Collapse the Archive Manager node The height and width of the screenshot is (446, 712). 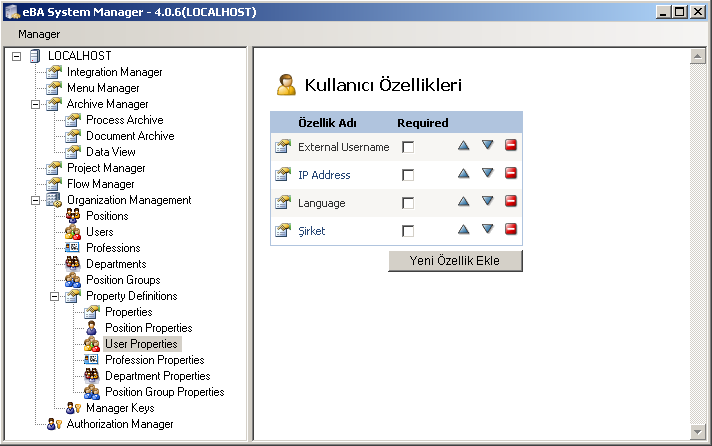(x=35, y=104)
